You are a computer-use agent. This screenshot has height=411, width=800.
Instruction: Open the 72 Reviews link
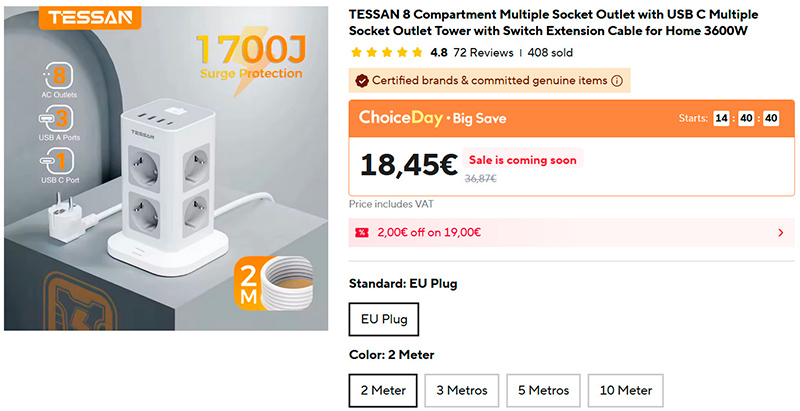pos(483,52)
